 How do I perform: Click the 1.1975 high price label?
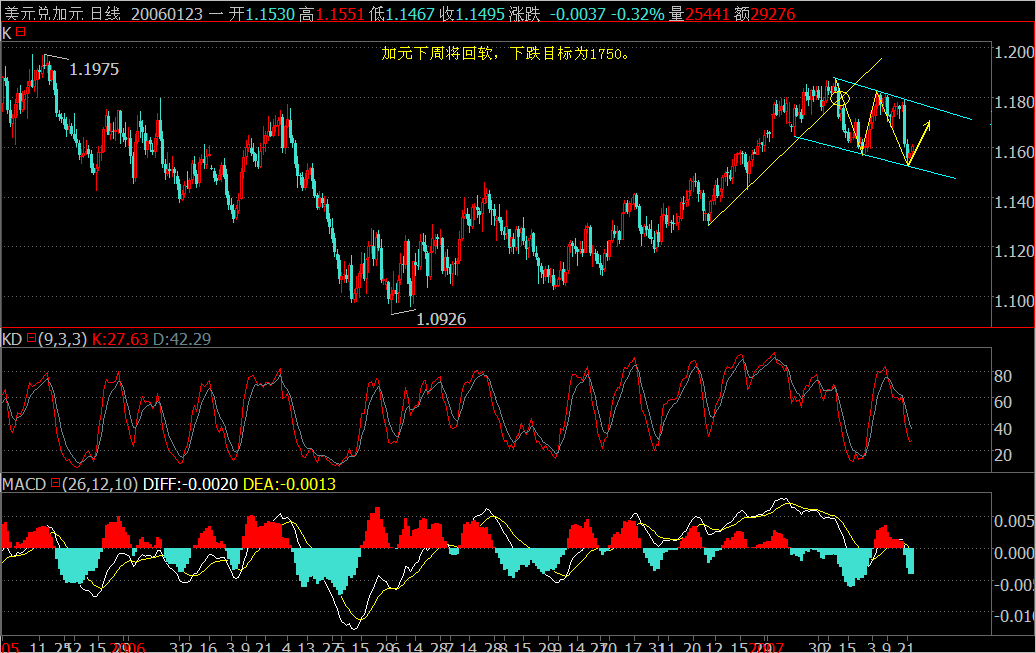pos(95,70)
